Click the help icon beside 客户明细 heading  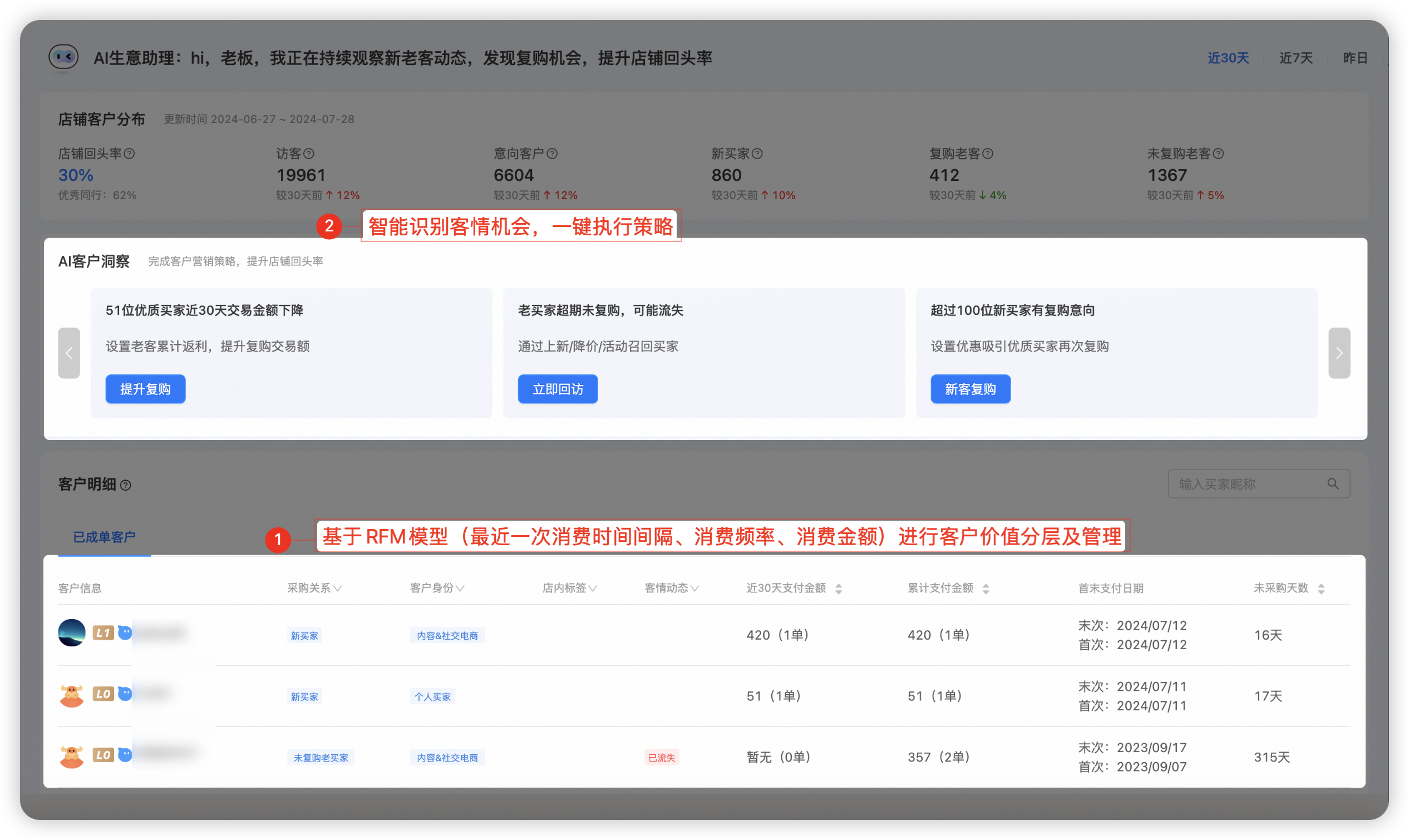127,486
